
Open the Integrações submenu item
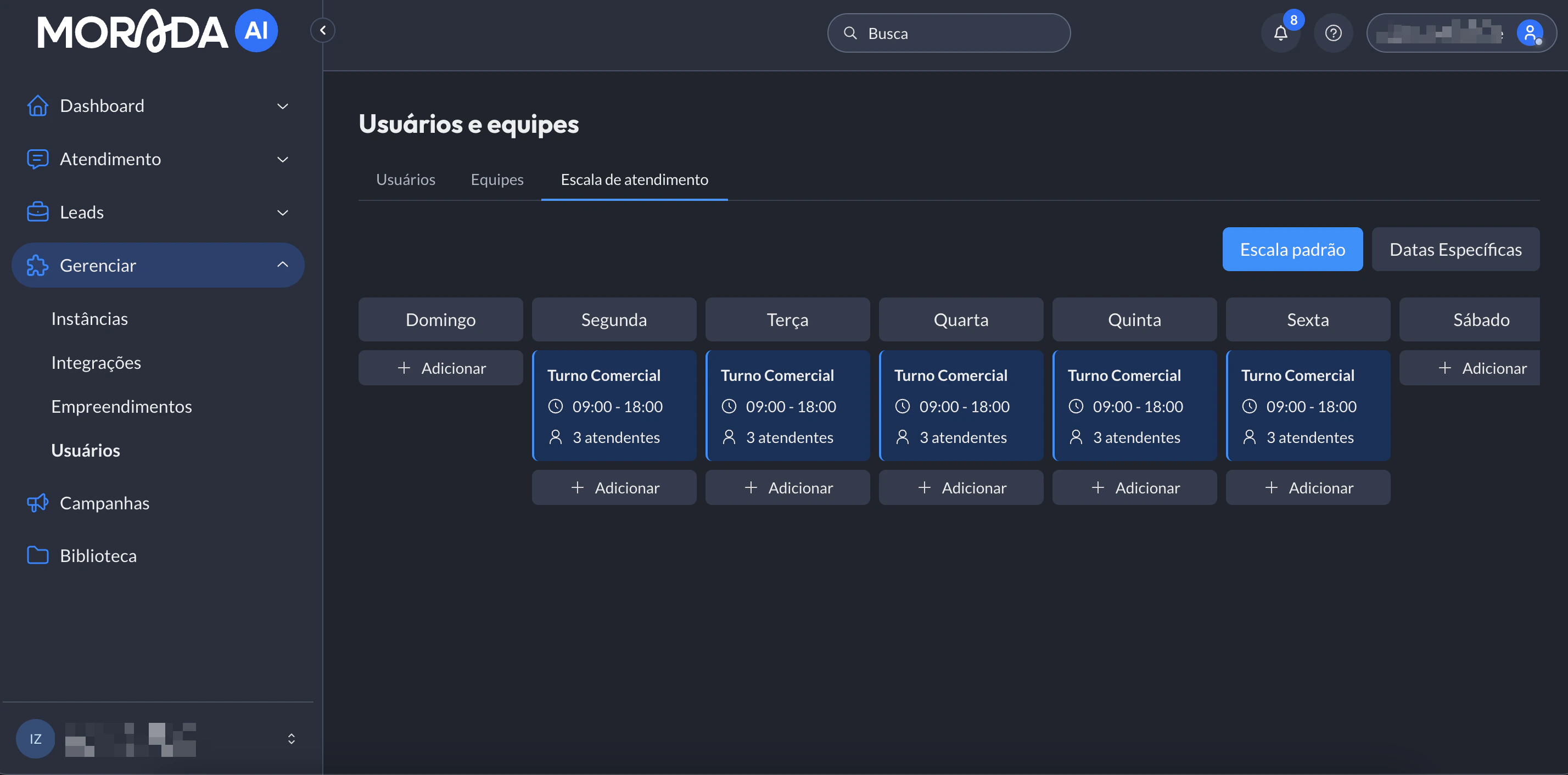coord(96,362)
